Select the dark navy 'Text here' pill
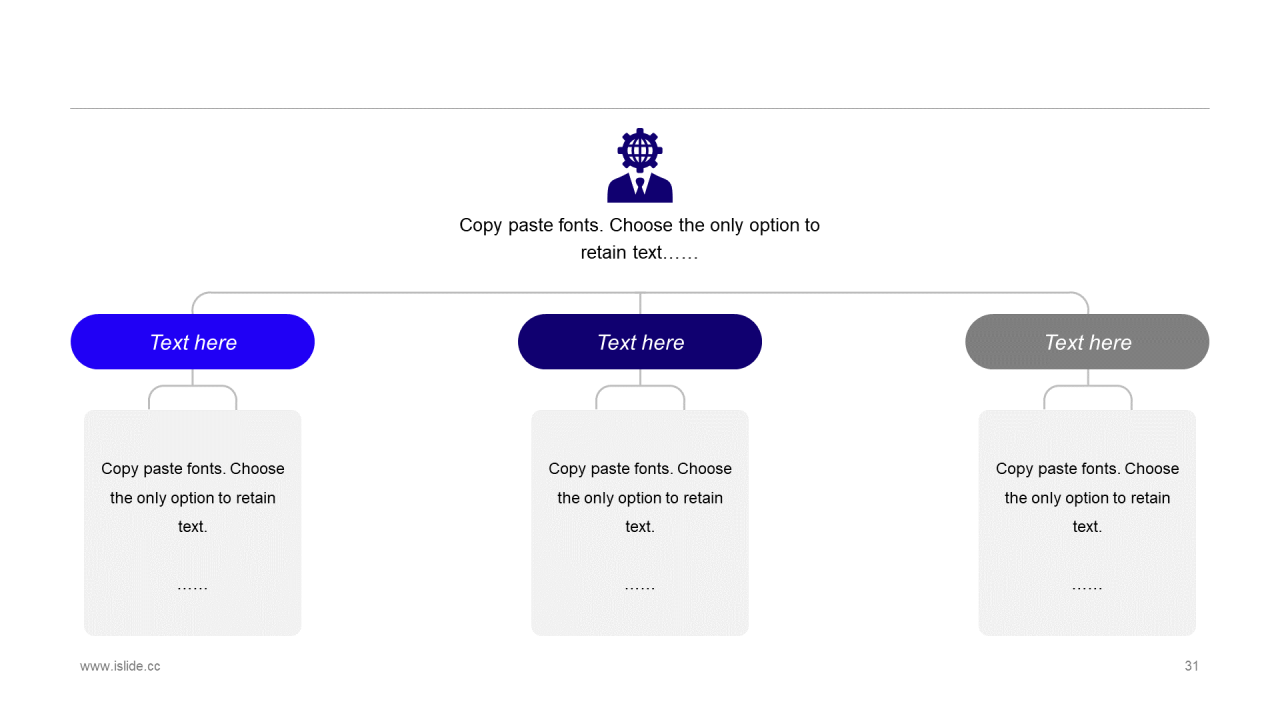This screenshot has height=720, width=1280. [640, 342]
